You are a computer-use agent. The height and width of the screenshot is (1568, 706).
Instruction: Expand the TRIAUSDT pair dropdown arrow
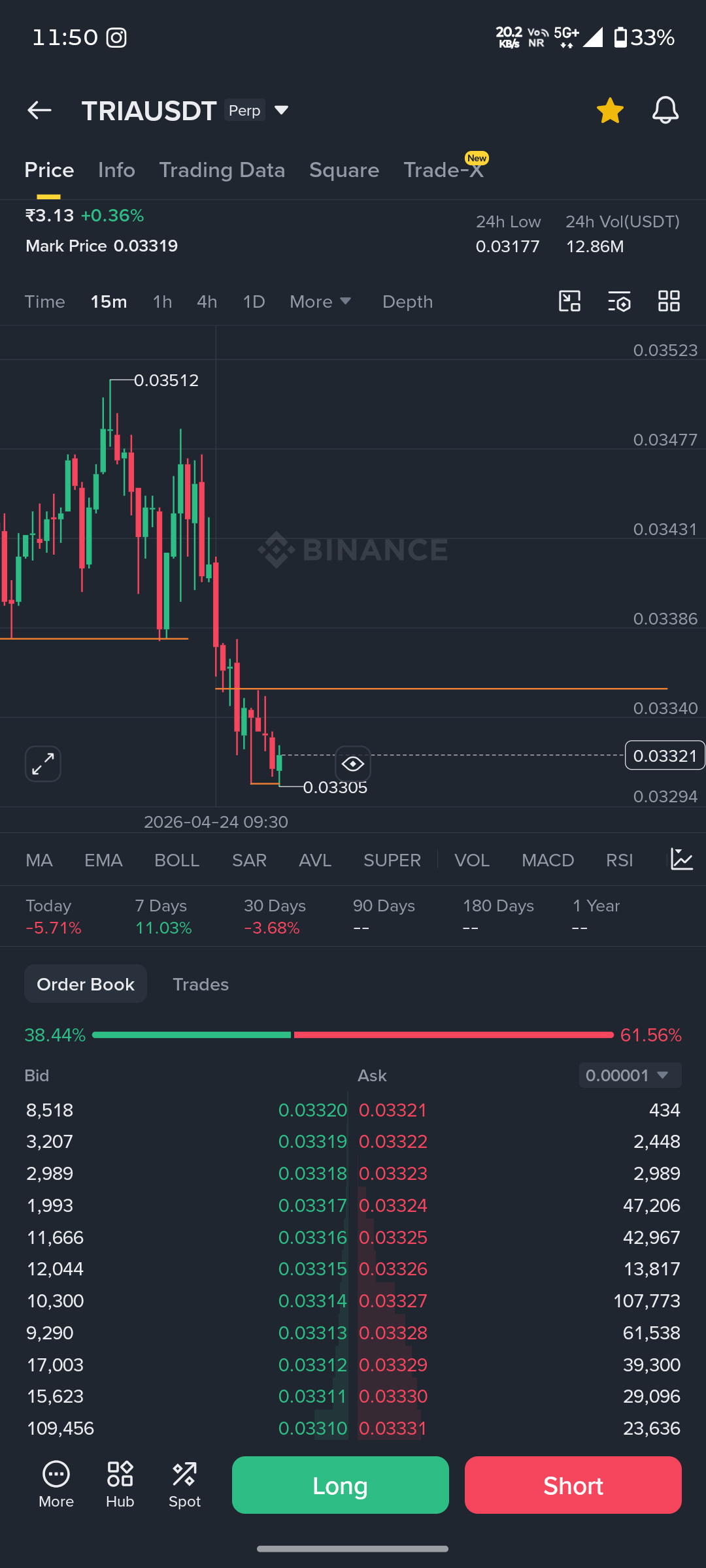(x=282, y=110)
